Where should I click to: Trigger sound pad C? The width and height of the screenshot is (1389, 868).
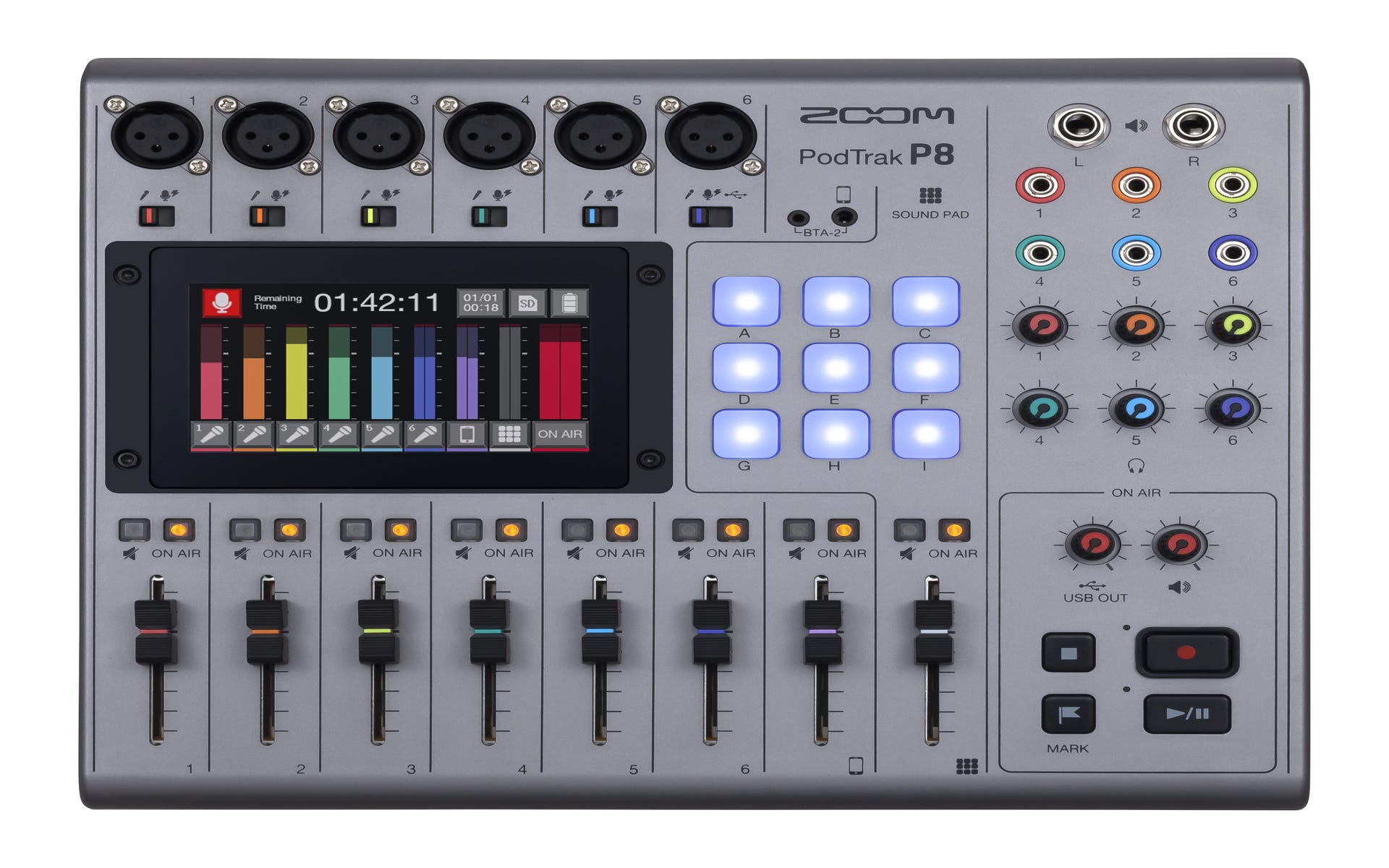click(925, 301)
